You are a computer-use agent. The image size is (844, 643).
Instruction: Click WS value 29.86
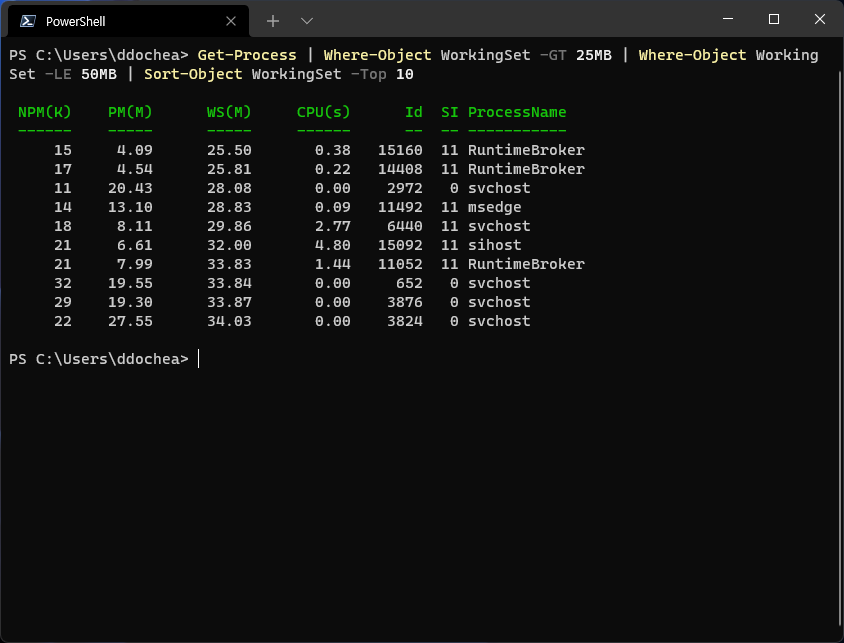pos(229,226)
